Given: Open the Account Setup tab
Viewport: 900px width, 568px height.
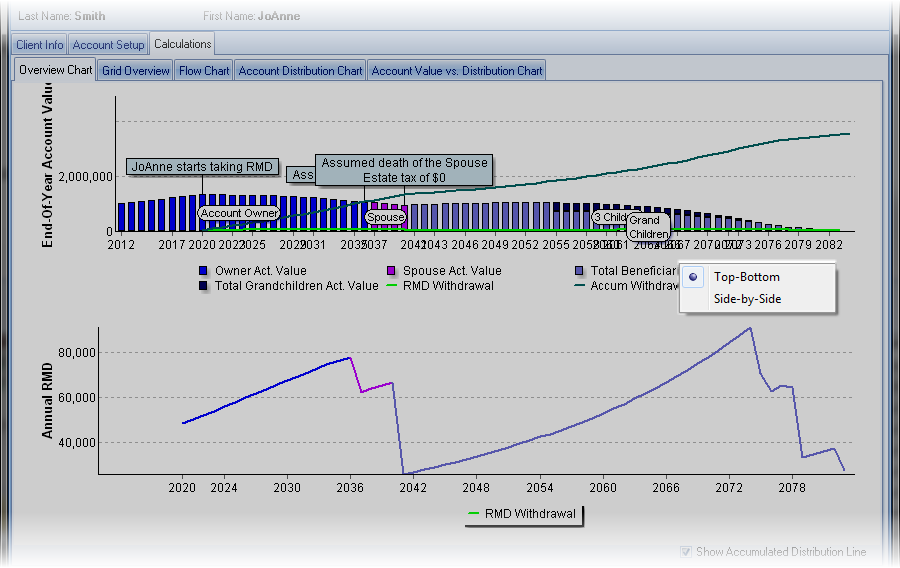Looking at the screenshot, I should coord(108,45).
